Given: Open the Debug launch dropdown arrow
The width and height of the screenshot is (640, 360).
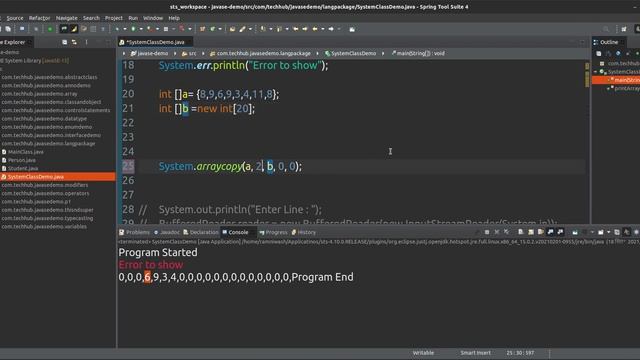Looking at the screenshot, I should click(x=125, y=29).
